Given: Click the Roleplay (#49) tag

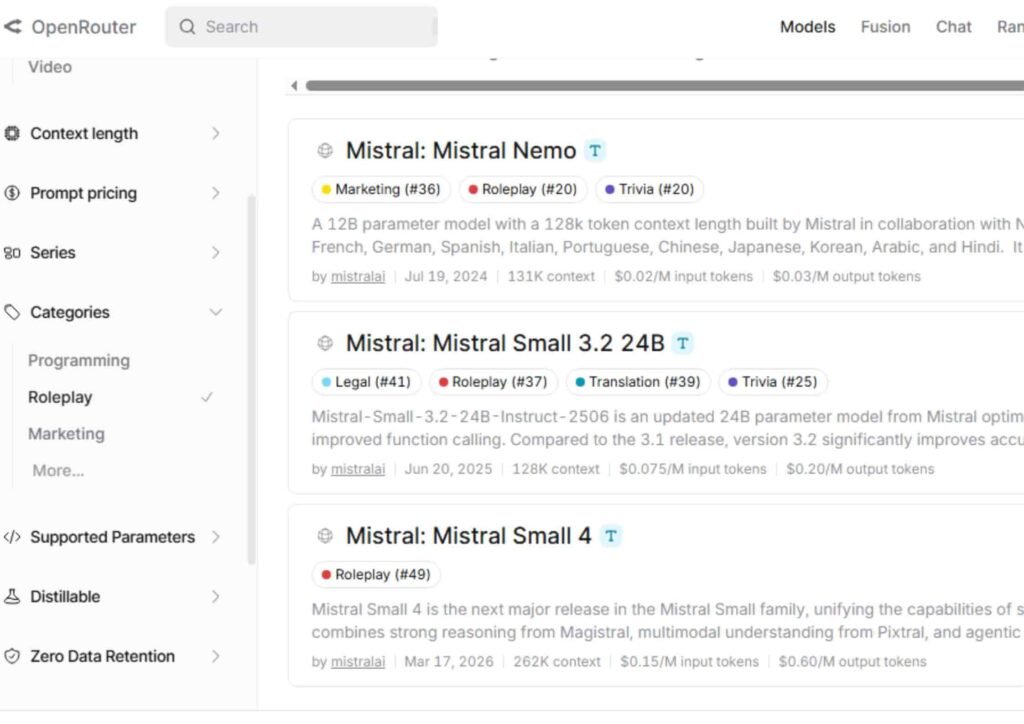Looking at the screenshot, I should [376, 574].
